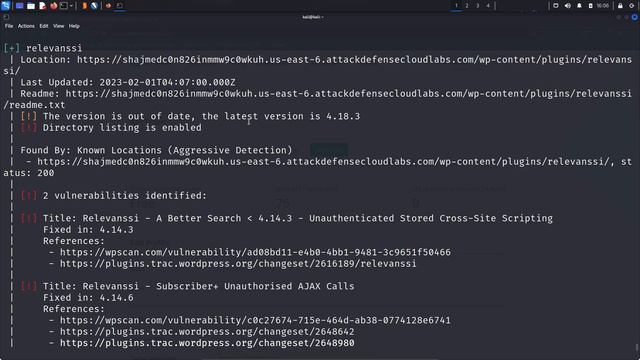This screenshot has height=360, width=640.
Task: Click 'Fixed in: 4.14.6' text
Action: click(x=88, y=298)
